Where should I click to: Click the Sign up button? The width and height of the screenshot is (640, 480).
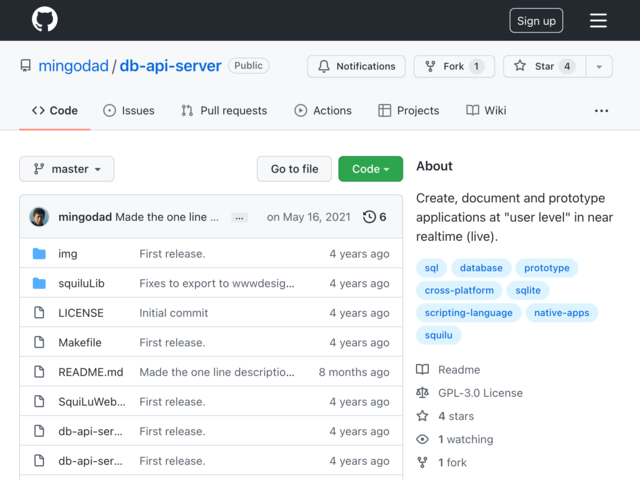click(x=536, y=20)
